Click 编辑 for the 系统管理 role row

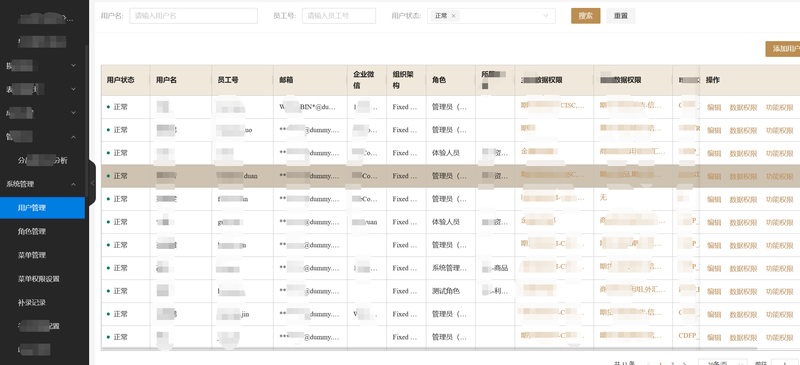click(714, 268)
